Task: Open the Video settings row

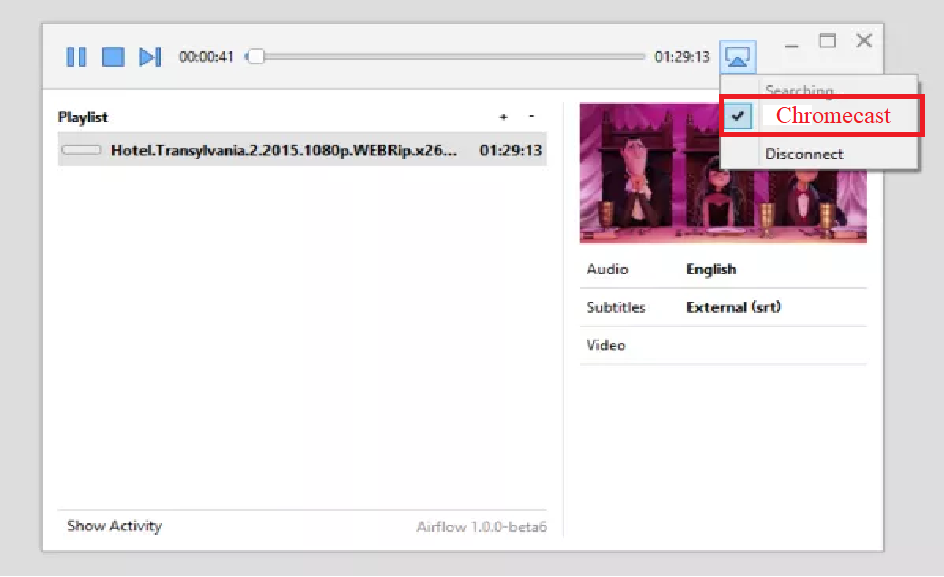Action: point(723,345)
